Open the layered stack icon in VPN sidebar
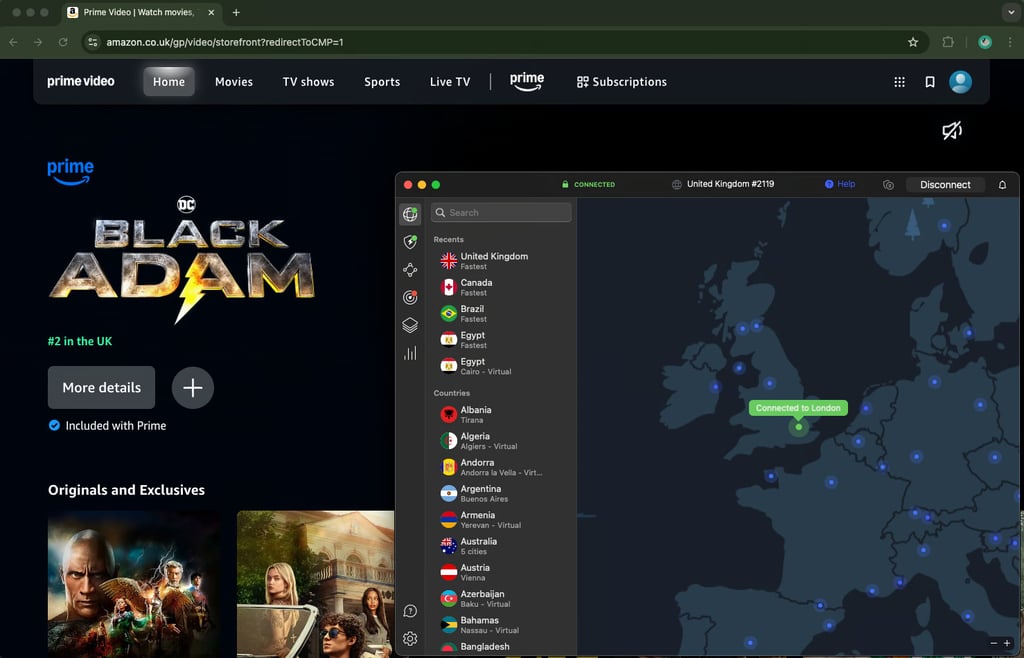The width and height of the screenshot is (1024, 658). (410, 325)
